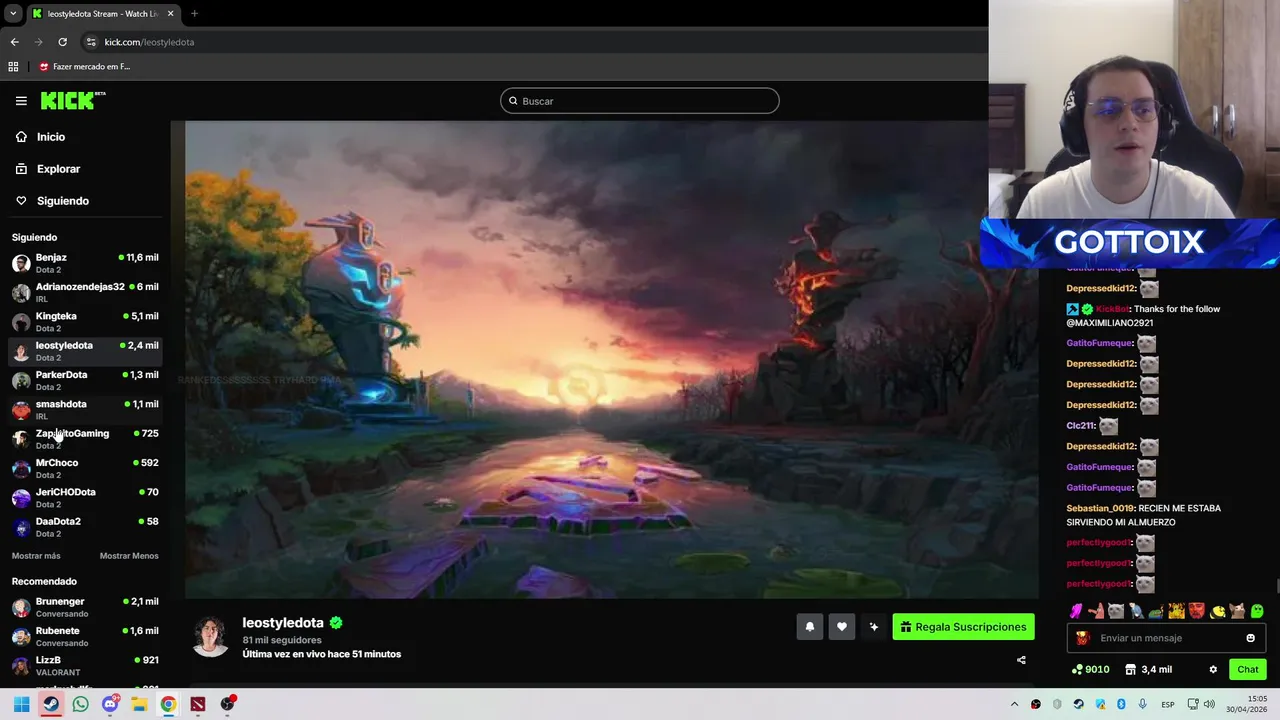This screenshot has height=720, width=1280.
Task: Open Windows Start menu
Action: tap(21, 704)
